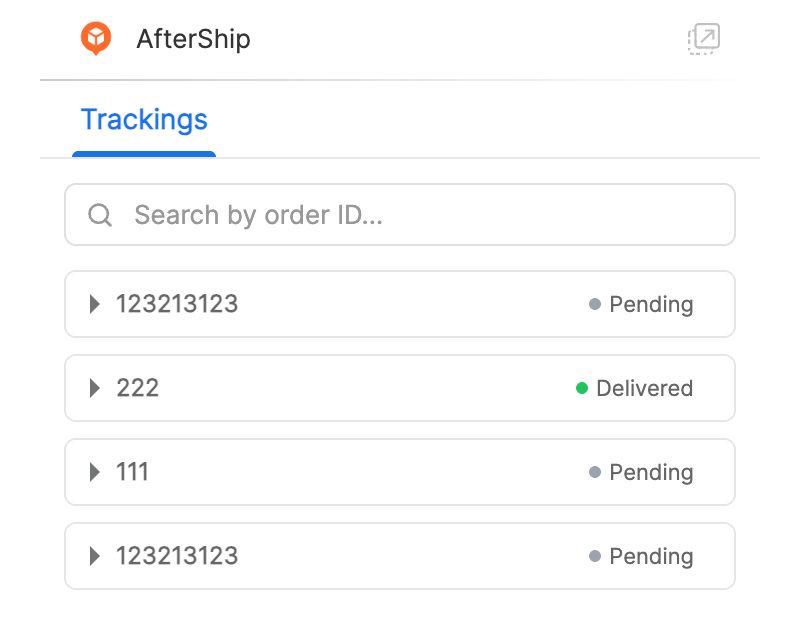Expand the bottommost 123213123 tracking arrow
This screenshot has height=618, width=800.
tap(95, 556)
